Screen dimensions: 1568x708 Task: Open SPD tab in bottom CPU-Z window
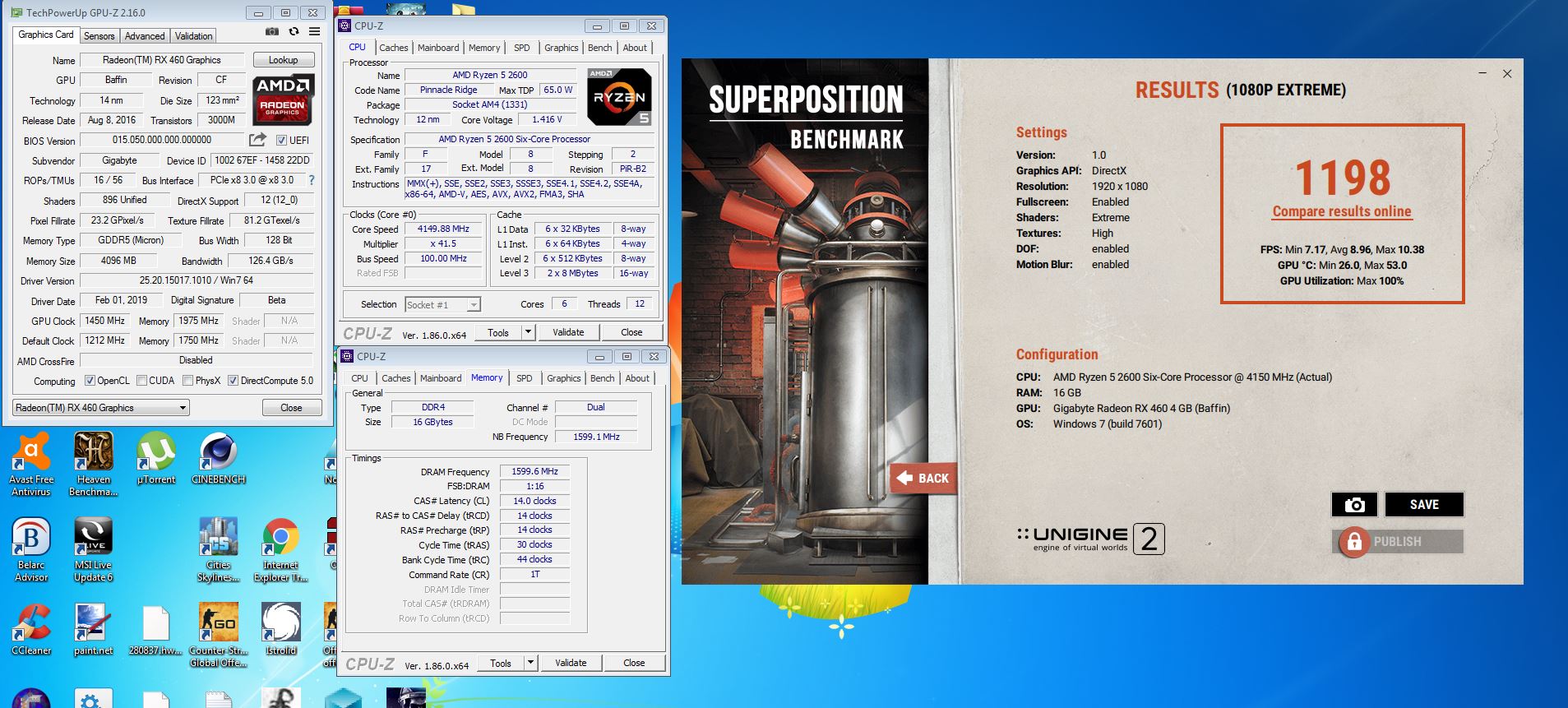pyautogui.click(x=525, y=378)
